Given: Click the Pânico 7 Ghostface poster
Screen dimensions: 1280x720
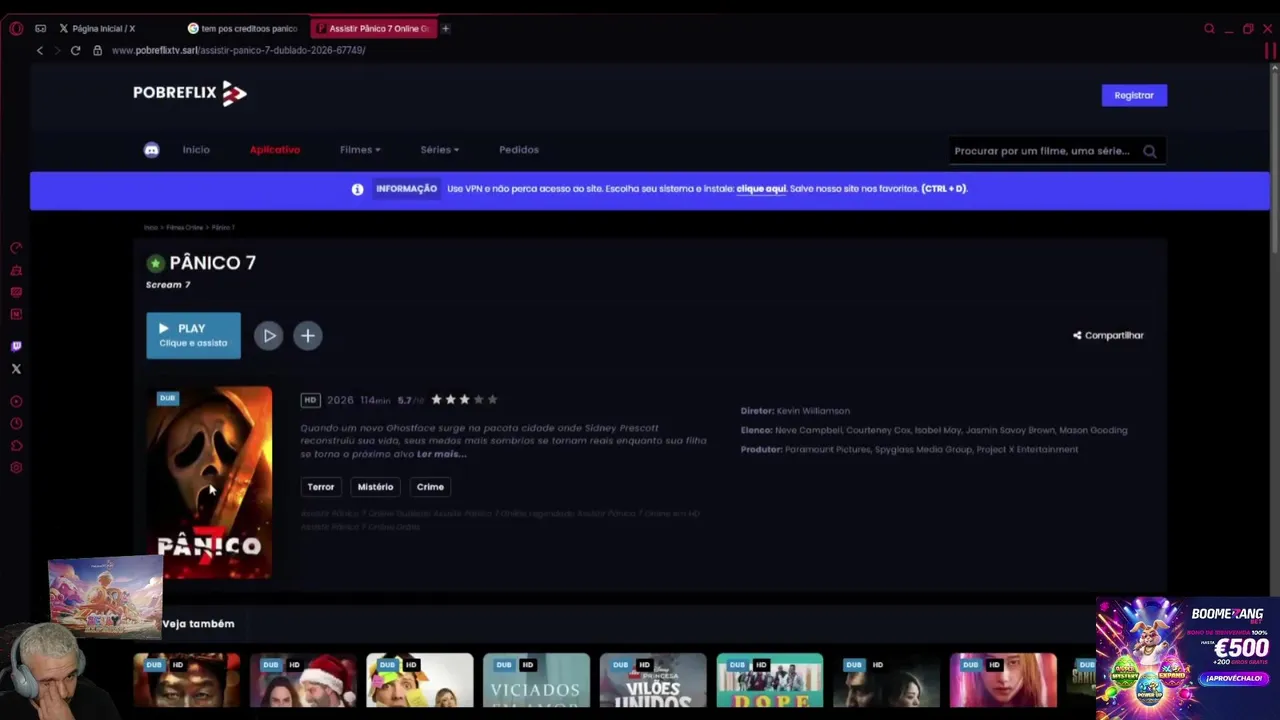Looking at the screenshot, I should point(209,482).
